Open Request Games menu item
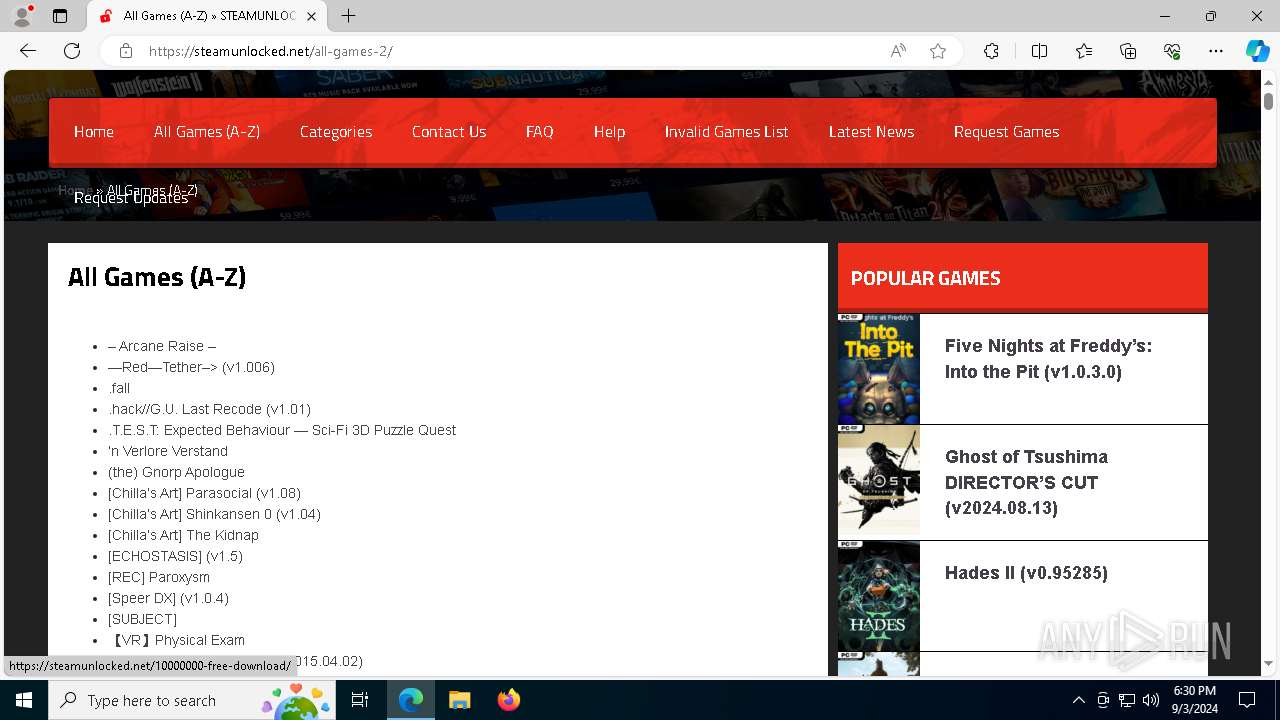Image resolution: width=1280 pixels, height=720 pixels. click(1006, 132)
